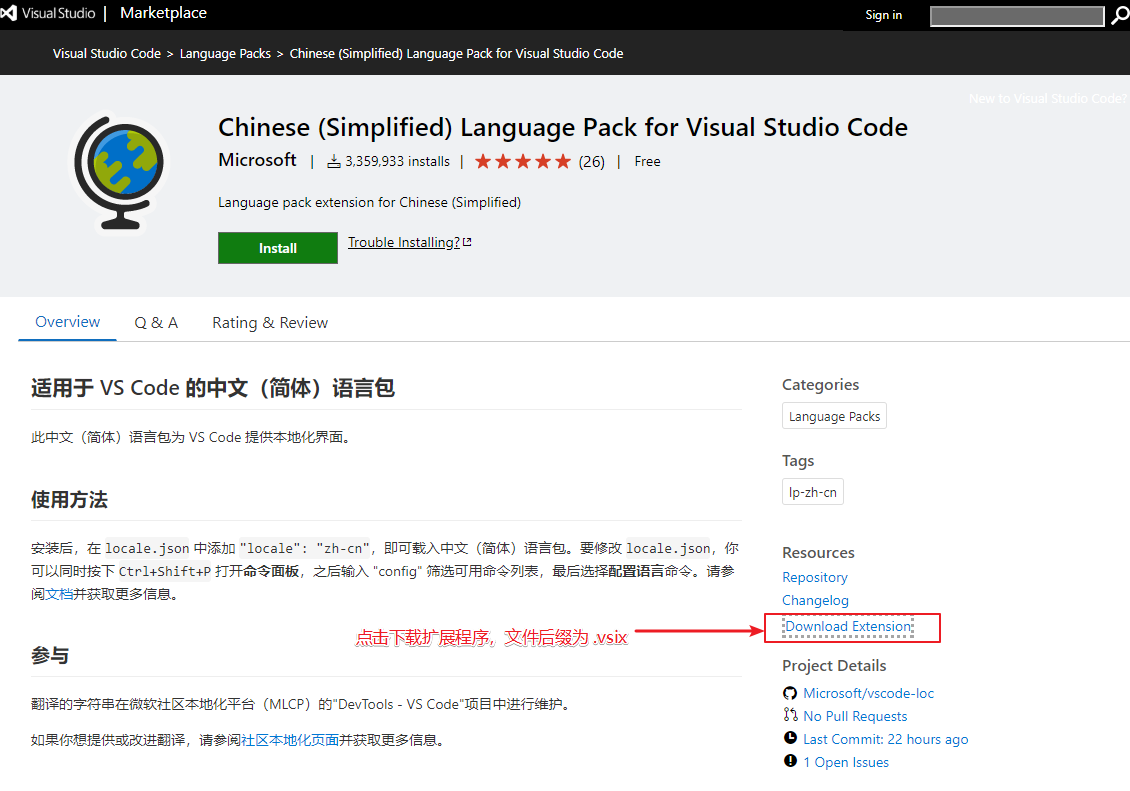
Task: Click the extension's globe logo
Action: pyautogui.click(x=119, y=172)
